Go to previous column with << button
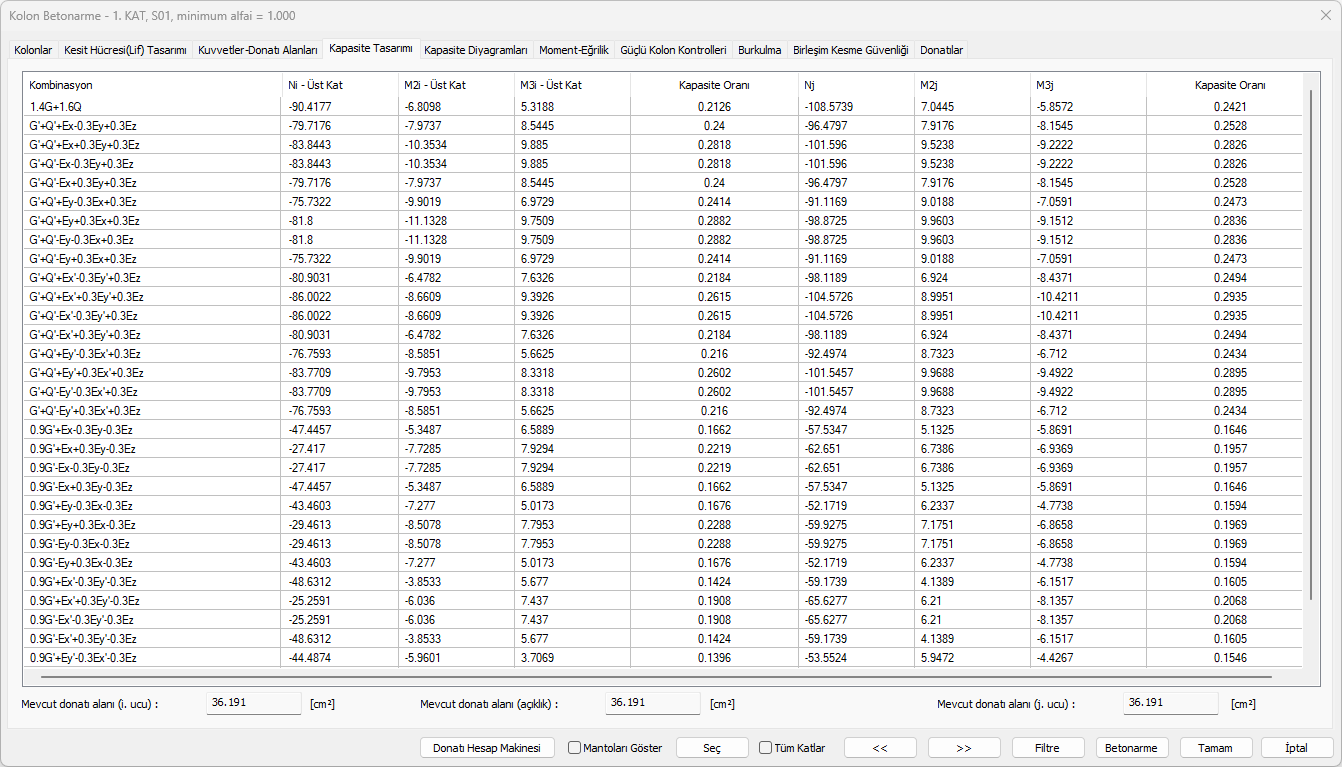1342x767 pixels. point(880,748)
